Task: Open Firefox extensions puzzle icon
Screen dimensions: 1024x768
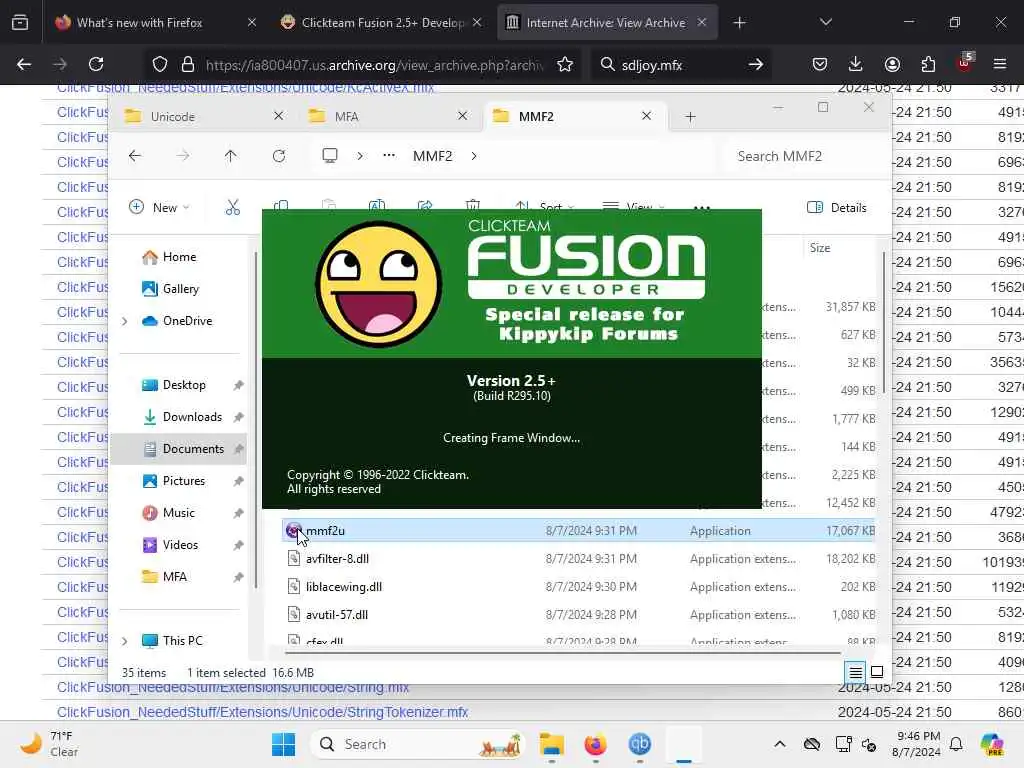Action: pyautogui.click(x=928, y=64)
